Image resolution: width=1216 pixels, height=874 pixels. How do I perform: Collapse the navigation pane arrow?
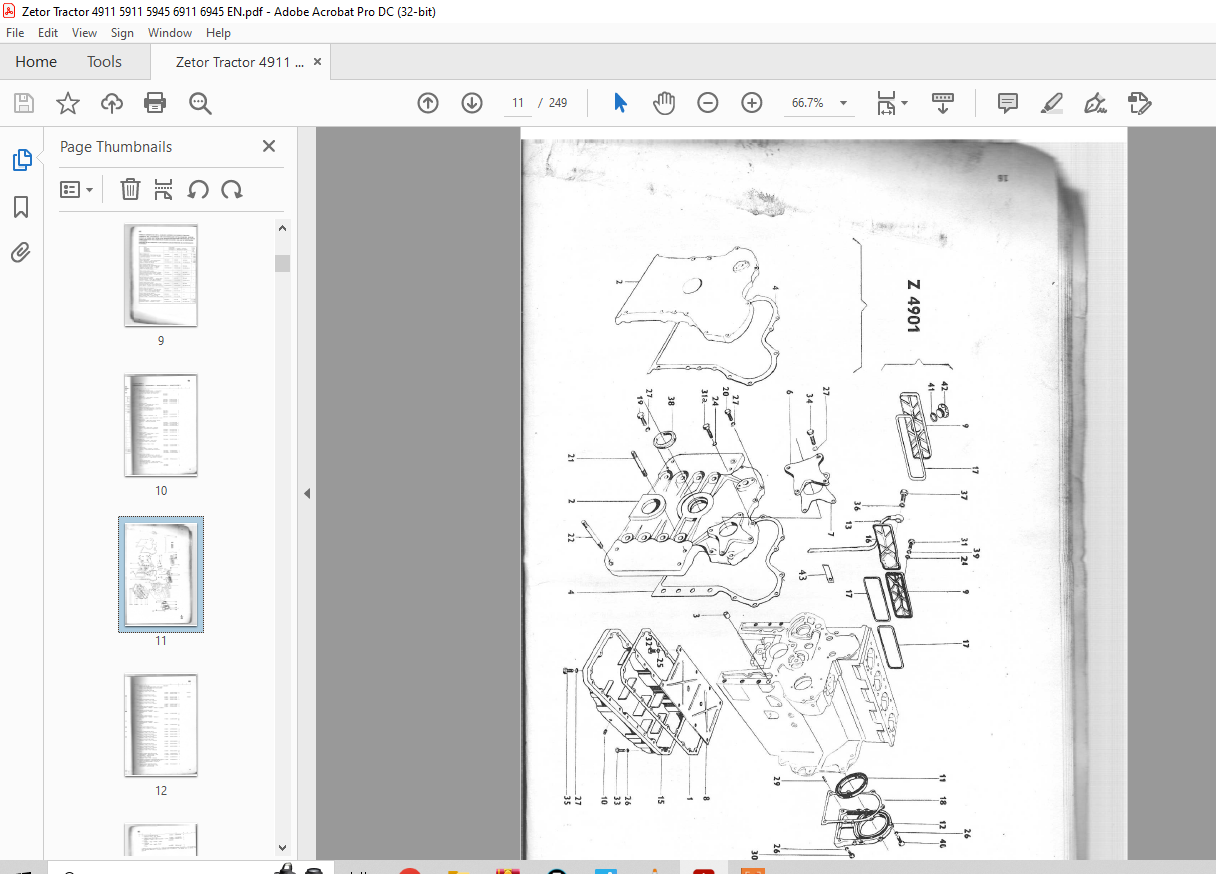tap(307, 493)
